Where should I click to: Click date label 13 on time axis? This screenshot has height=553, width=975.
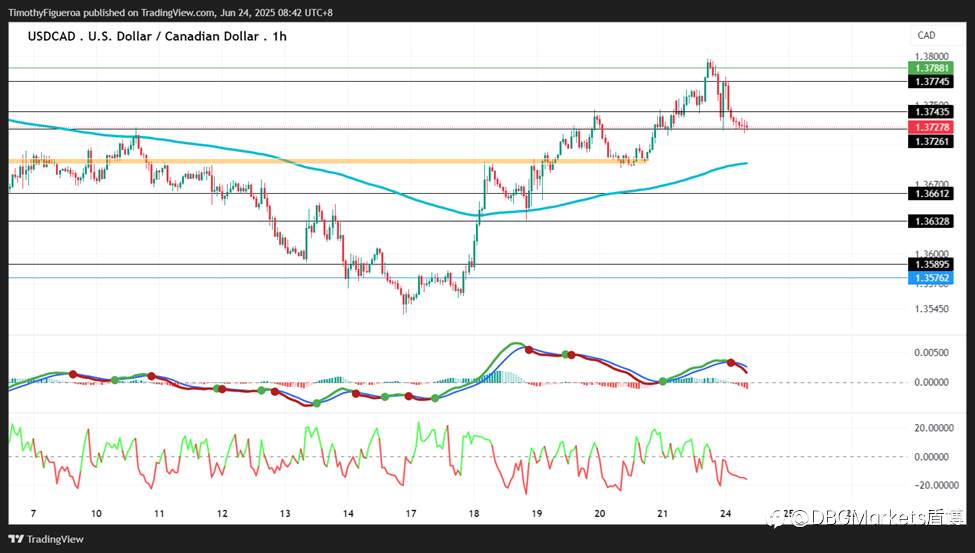coord(285,514)
